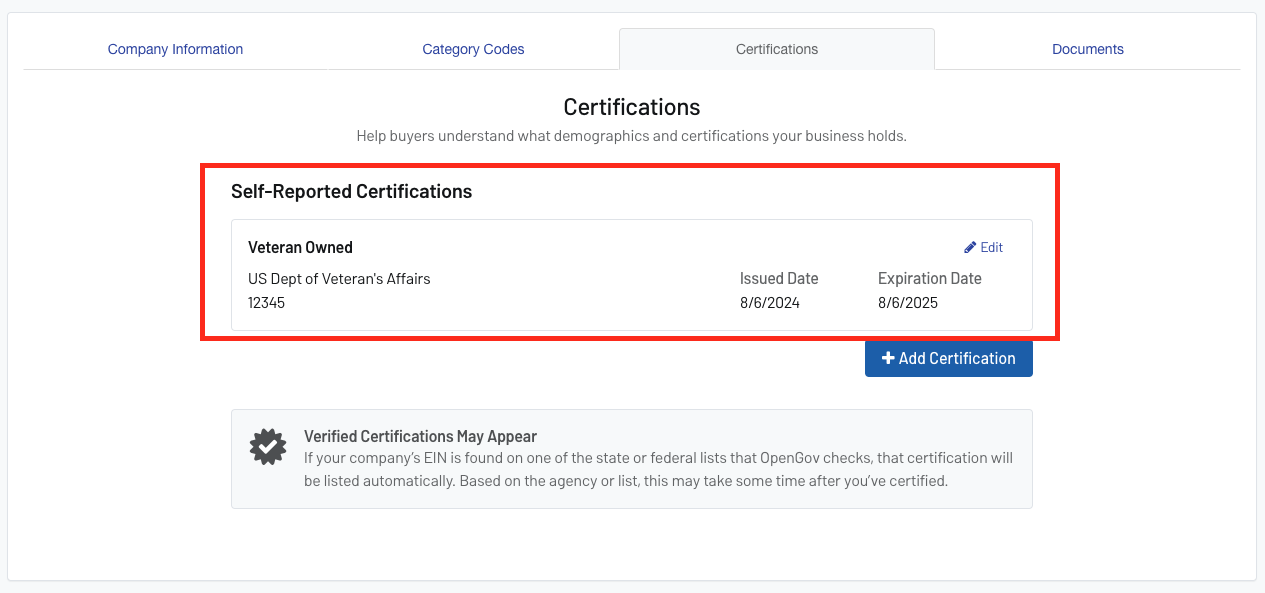Select the pencil edit icon for Veteran Owned
Viewport: 1265px width, 593px height.
point(969,247)
